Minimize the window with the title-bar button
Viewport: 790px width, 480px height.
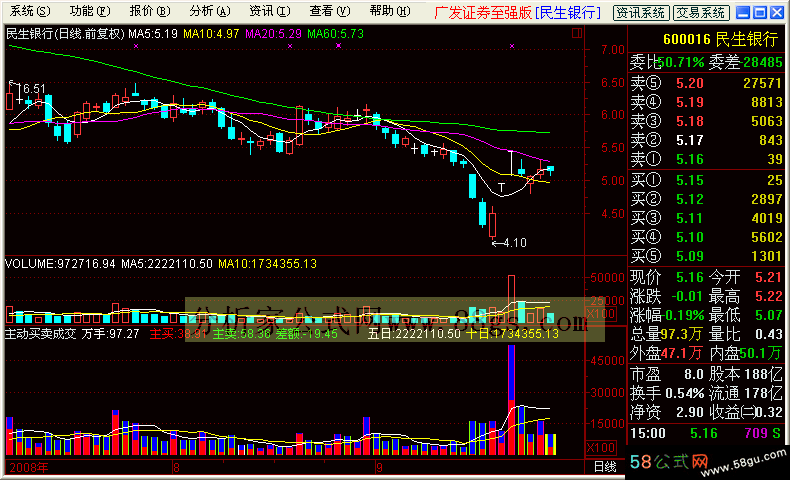point(743,13)
